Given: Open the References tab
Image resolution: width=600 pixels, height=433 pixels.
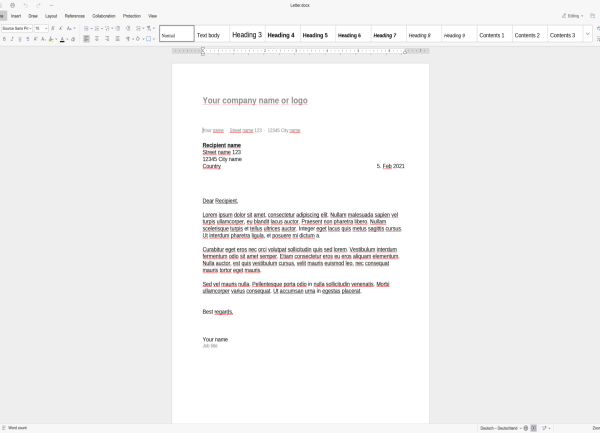Looking at the screenshot, I should [75, 16].
